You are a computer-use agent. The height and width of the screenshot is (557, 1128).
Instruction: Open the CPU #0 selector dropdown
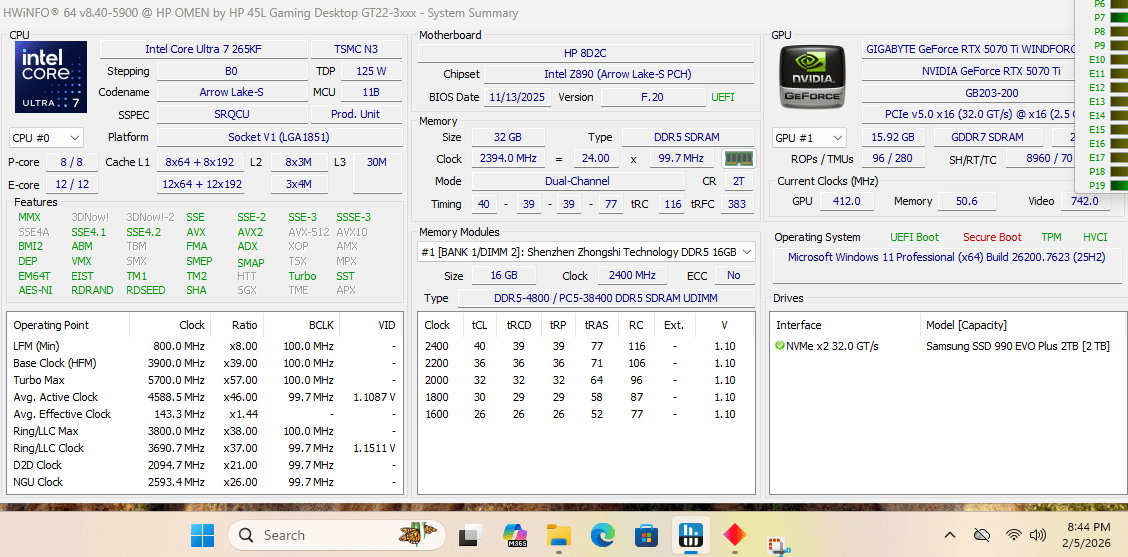coord(47,137)
